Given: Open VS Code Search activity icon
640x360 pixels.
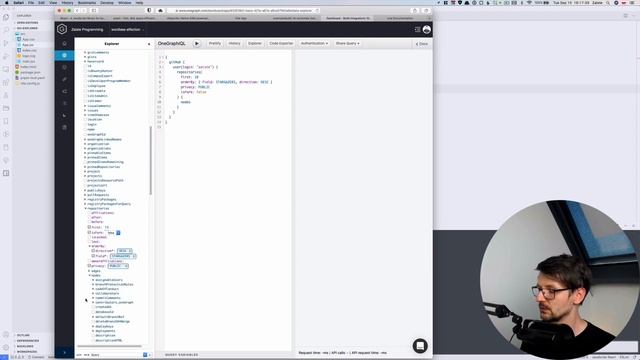Looking at the screenshot, I should pyautogui.click(x=6, y=30).
